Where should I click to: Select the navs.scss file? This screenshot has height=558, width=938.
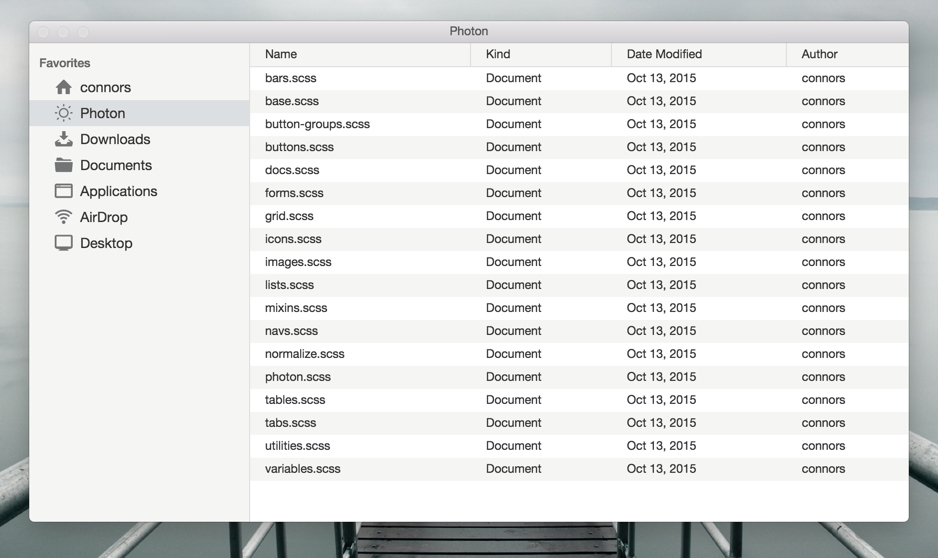coord(579,331)
